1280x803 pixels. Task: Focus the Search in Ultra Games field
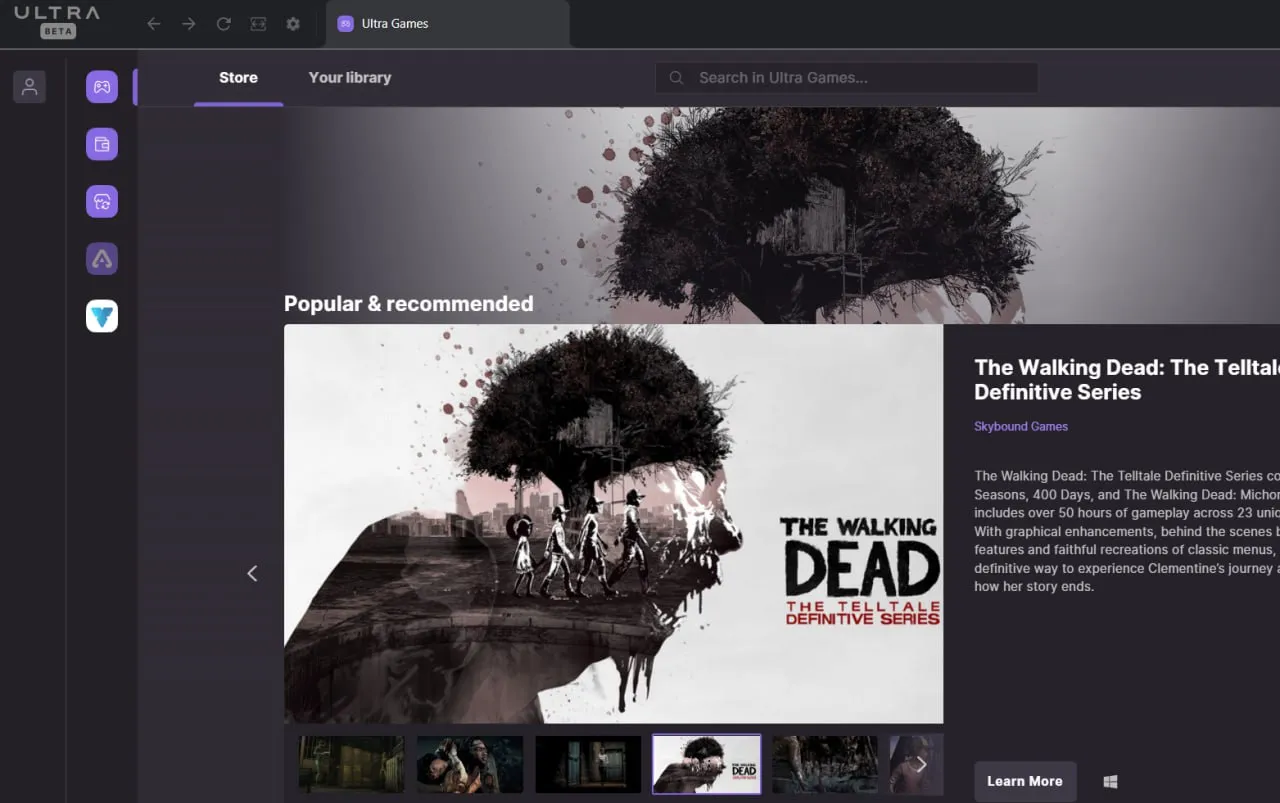(x=846, y=78)
